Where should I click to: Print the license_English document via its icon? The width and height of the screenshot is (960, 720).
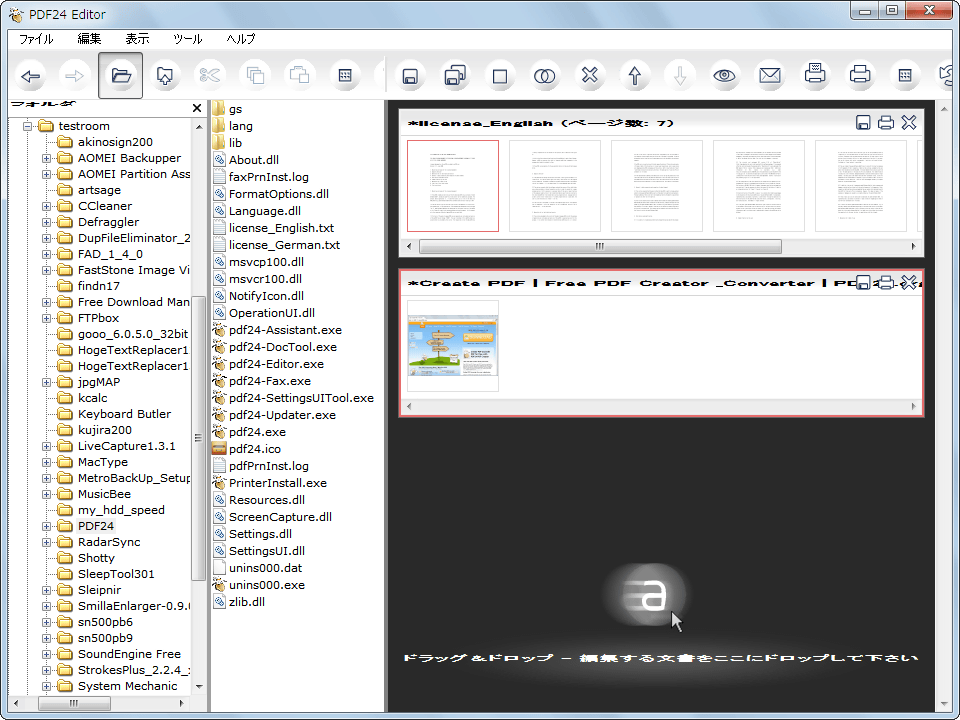click(886, 122)
